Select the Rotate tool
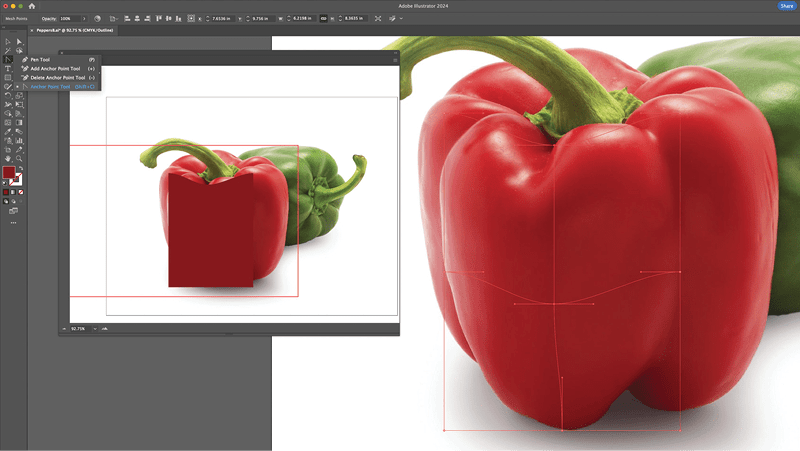This screenshot has height=451, width=800. (x=8, y=95)
